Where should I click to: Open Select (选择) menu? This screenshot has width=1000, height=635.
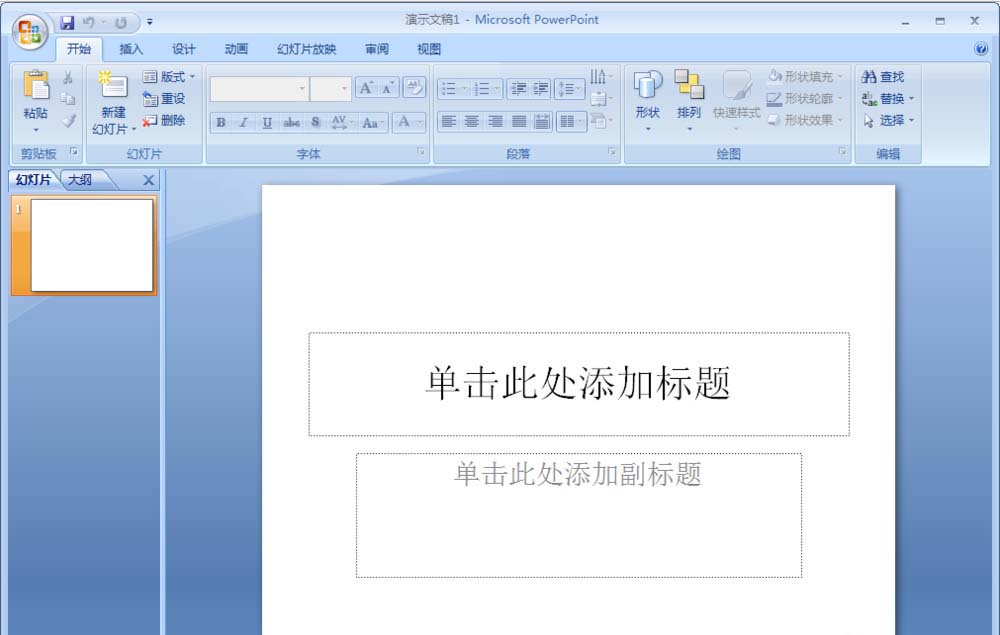(x=888, y=120)
